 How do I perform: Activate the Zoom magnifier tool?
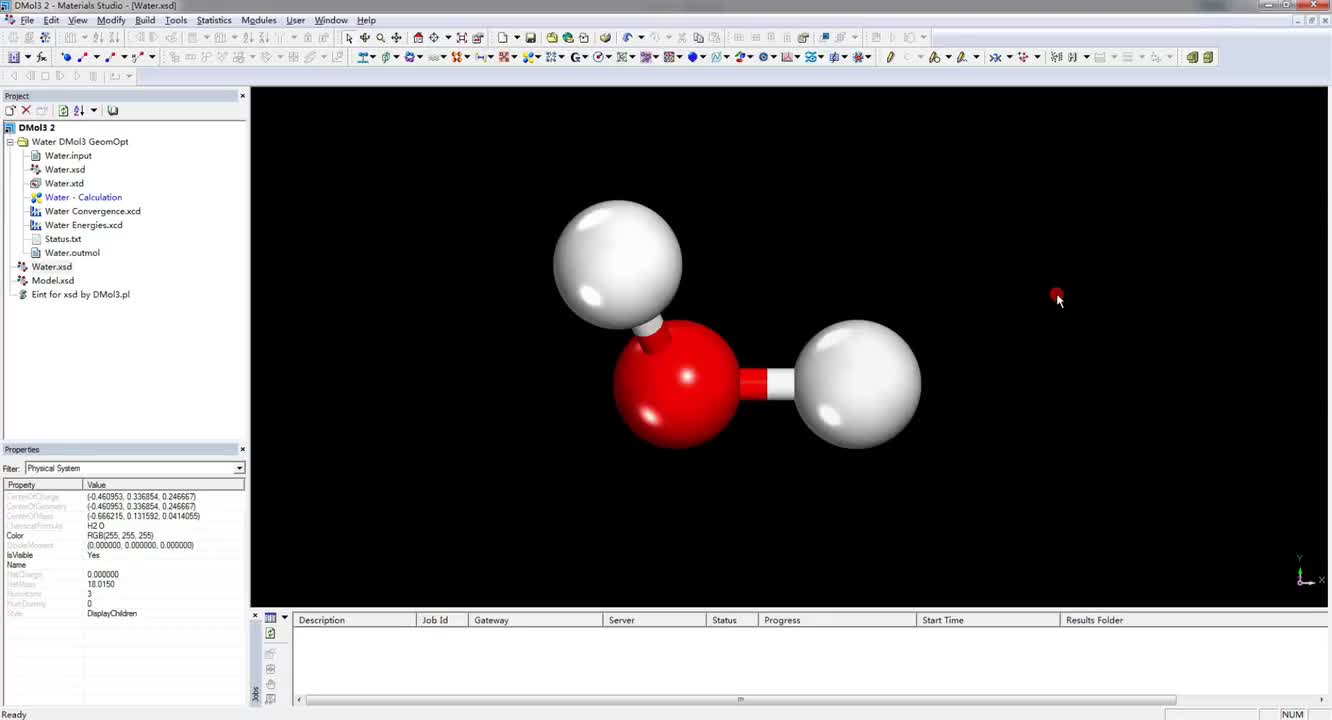(x=380, y=38)
